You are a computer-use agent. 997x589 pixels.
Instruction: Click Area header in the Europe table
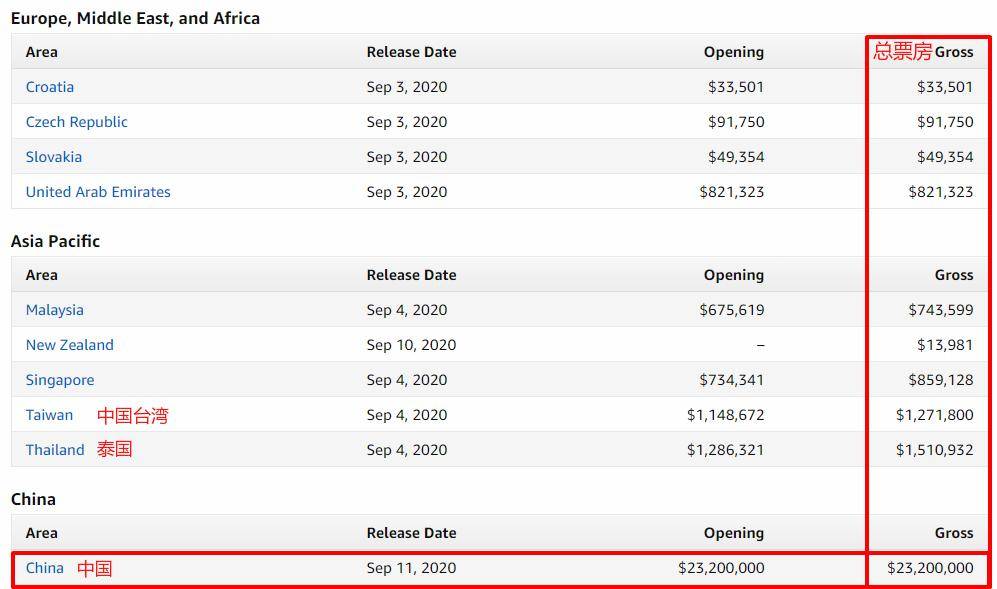[42, 52]
